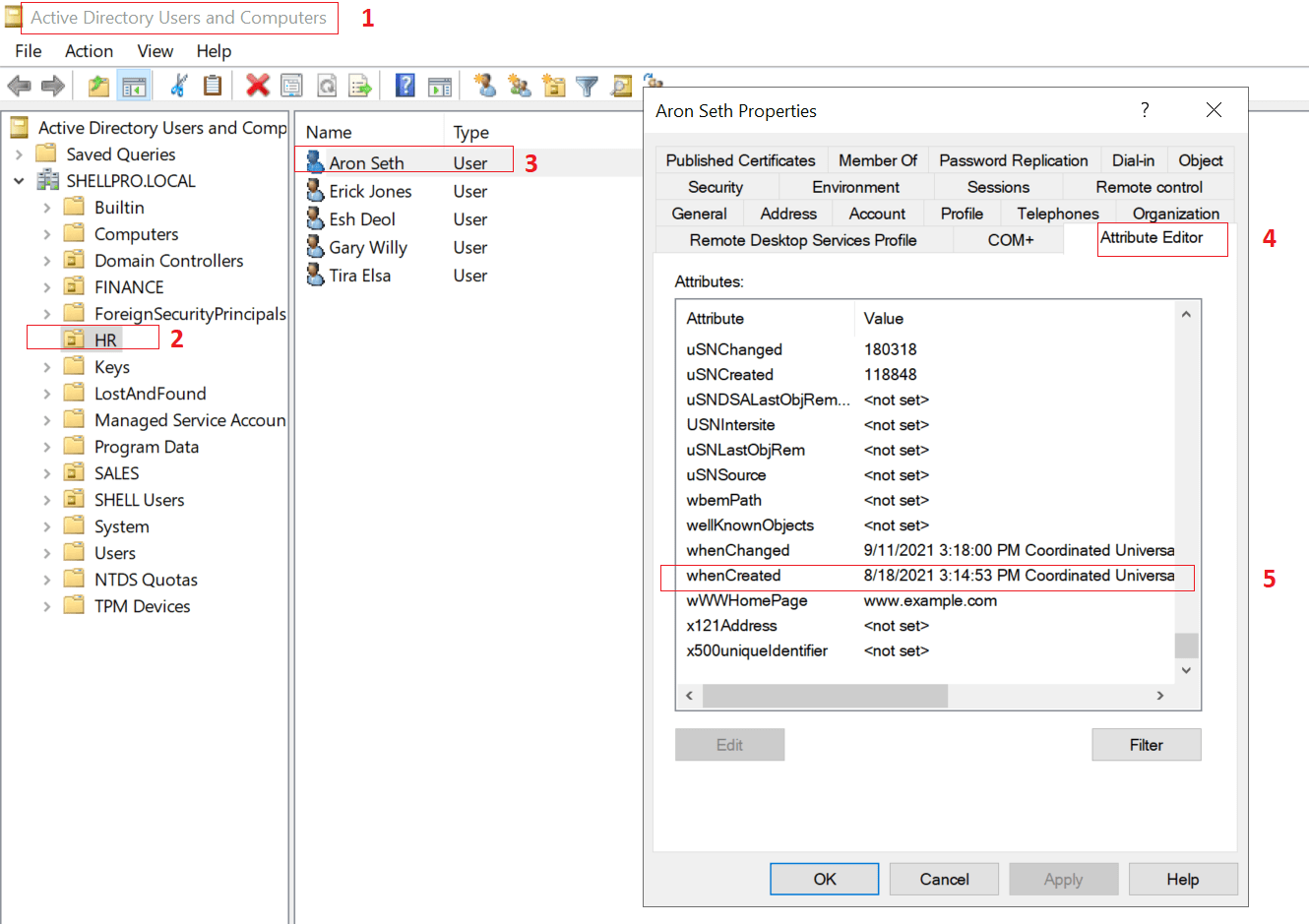
Task: Click the Delete (red X) toolbar icon
Action: pyautogui.click(x=257, y=86)
